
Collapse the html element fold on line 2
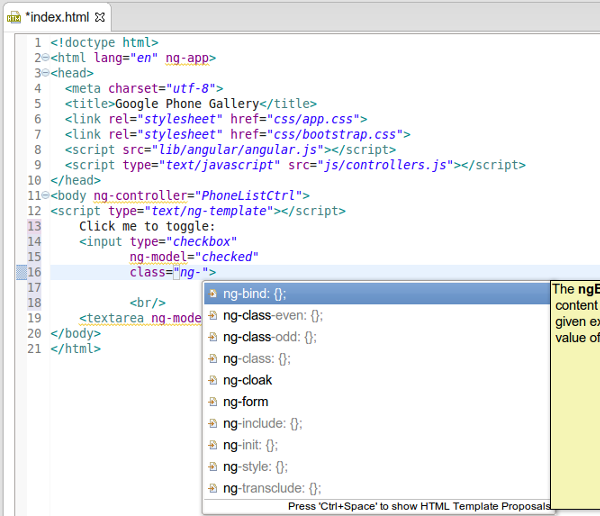46,57
